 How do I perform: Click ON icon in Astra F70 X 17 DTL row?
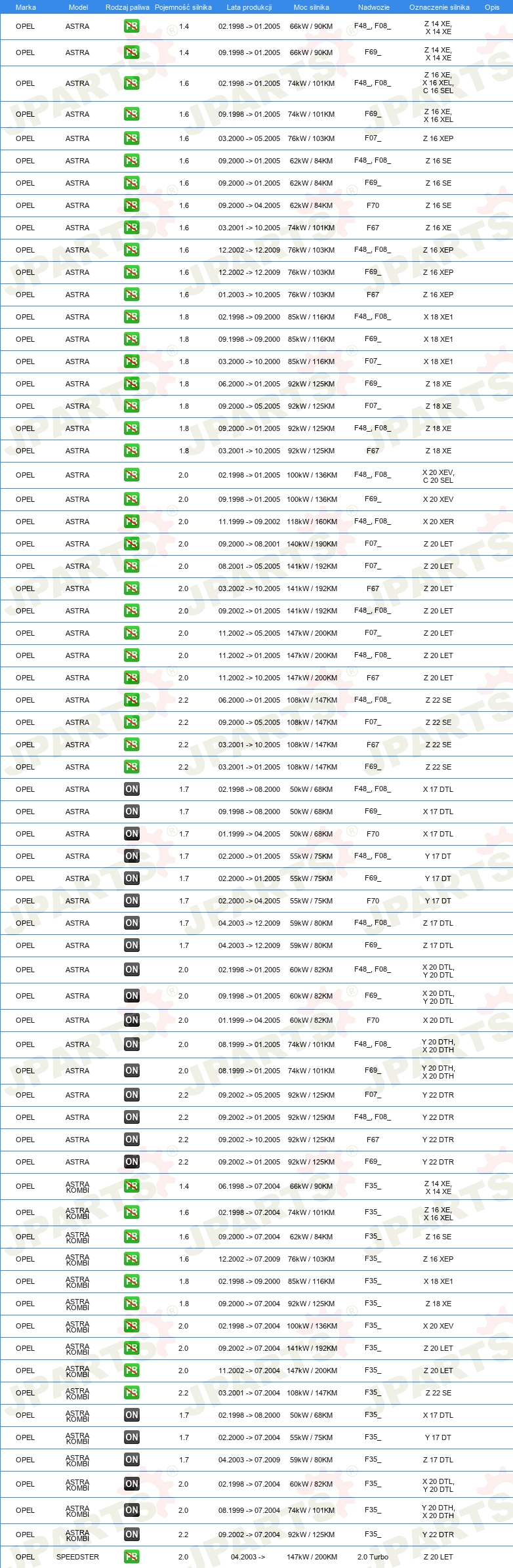(x=131, y=834)
